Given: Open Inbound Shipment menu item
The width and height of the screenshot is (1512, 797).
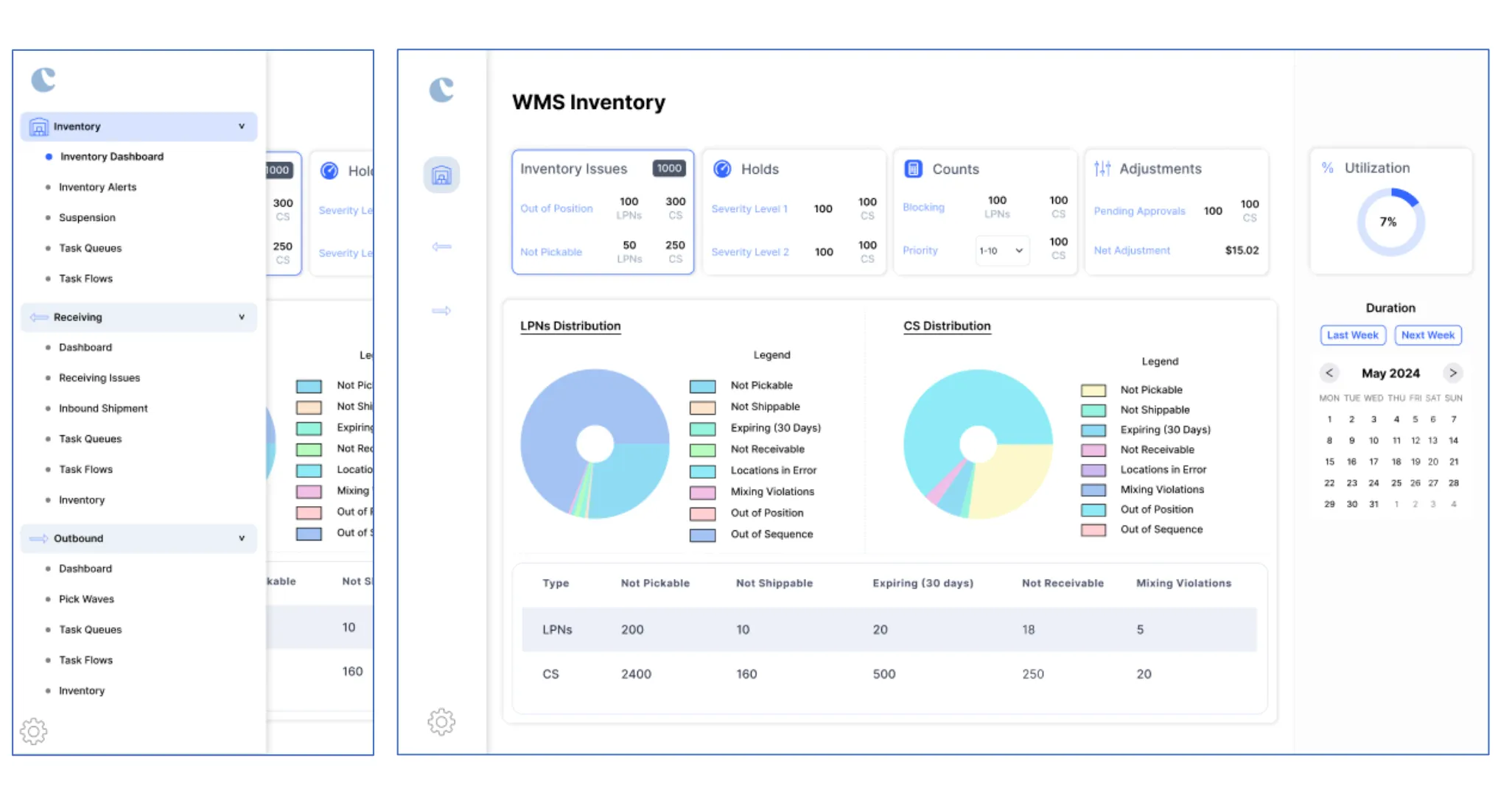Looking at the screenshot, I should 103,408.
